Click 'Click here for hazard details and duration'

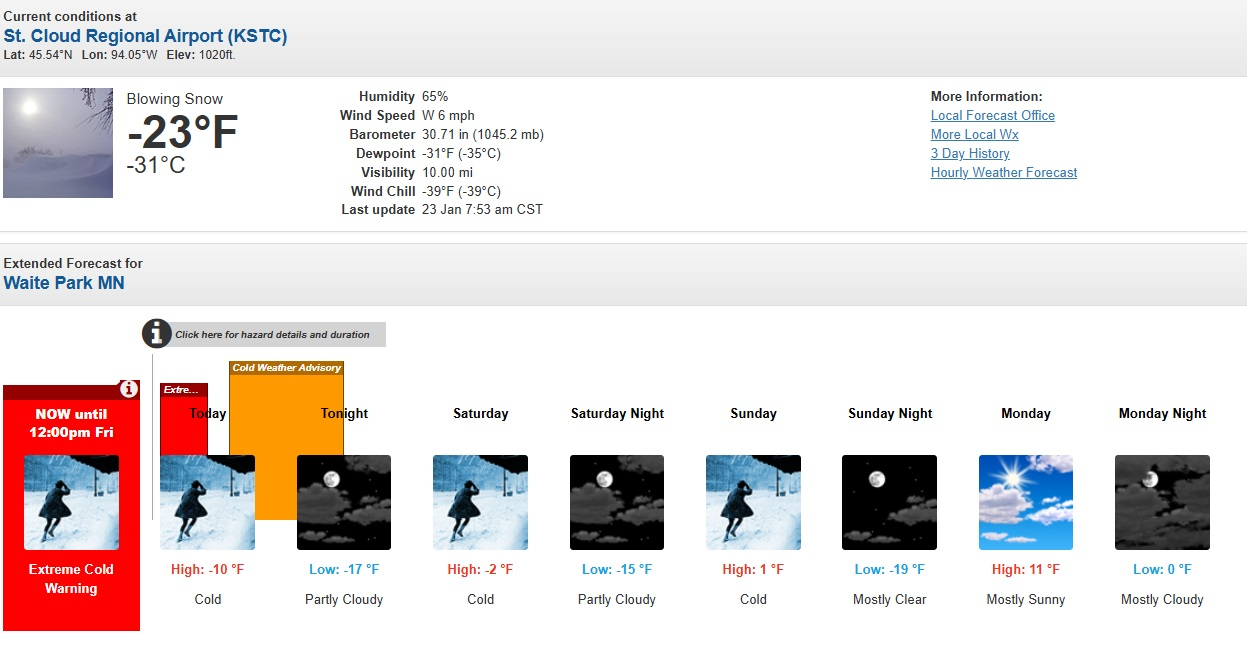[272, 335]
